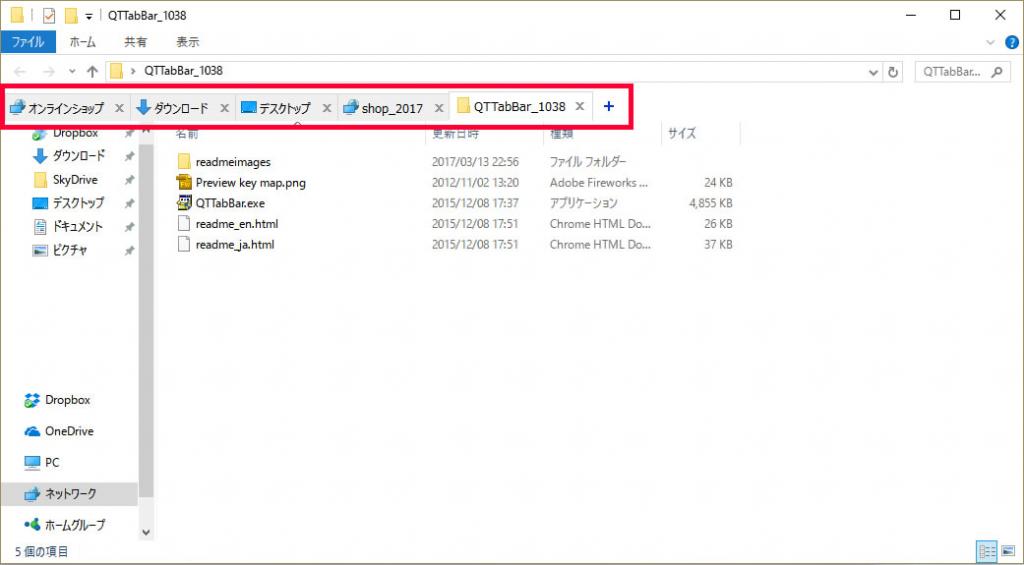Click the 4,855 KB size value
This screenshot has height=565, width=1024.
(x=711, y=203)
